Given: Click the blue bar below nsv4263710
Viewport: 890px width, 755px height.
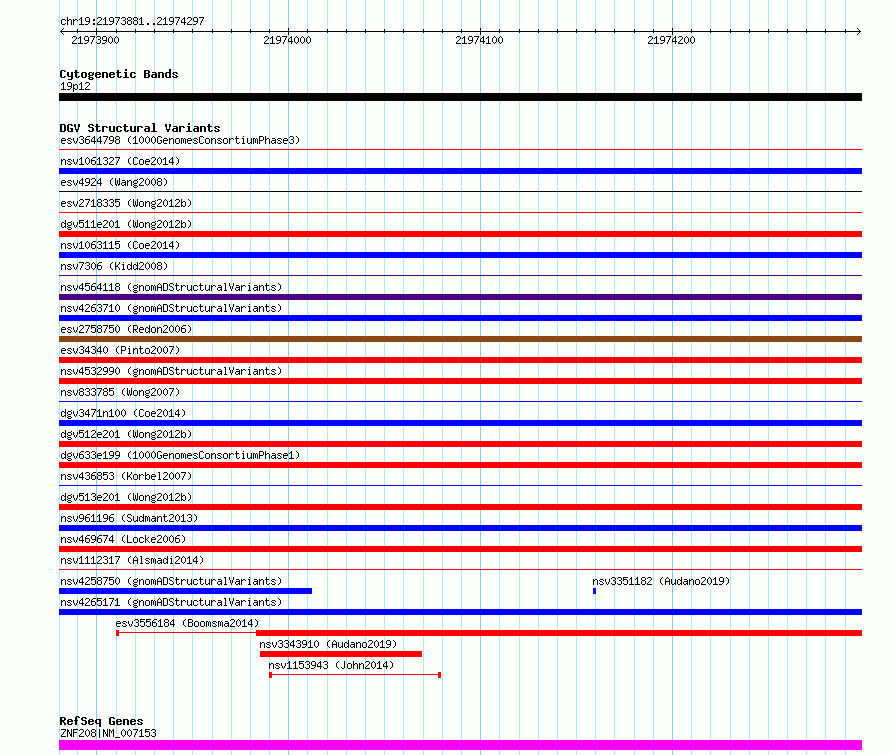Looking at the screenshot, I should click(x=460, y=318).
